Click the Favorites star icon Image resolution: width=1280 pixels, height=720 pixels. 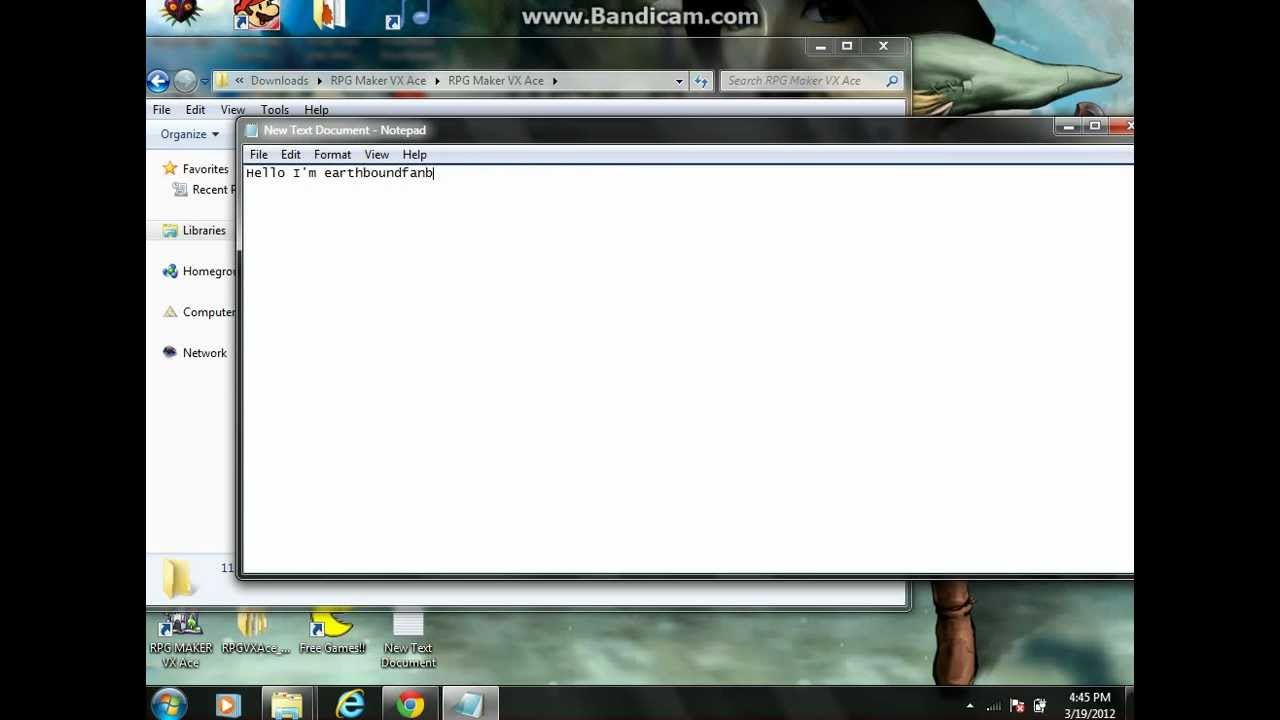pos(170,169)
